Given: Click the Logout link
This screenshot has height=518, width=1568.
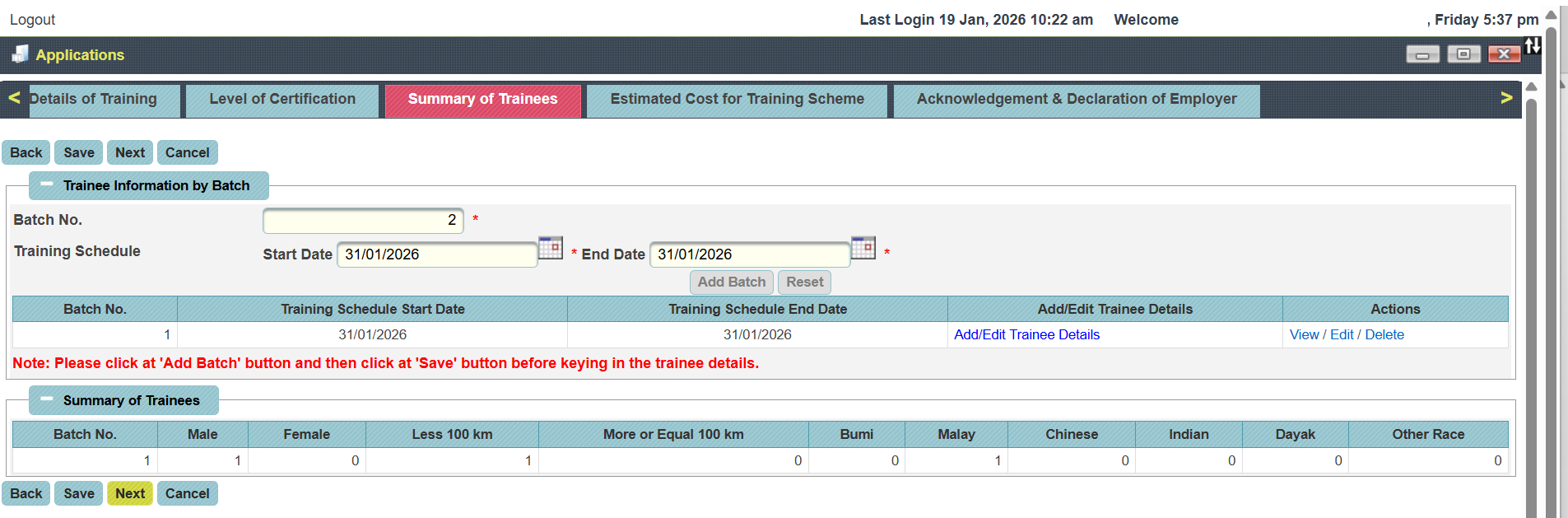Looking at the screenshot, I should (x=33, y=20).
